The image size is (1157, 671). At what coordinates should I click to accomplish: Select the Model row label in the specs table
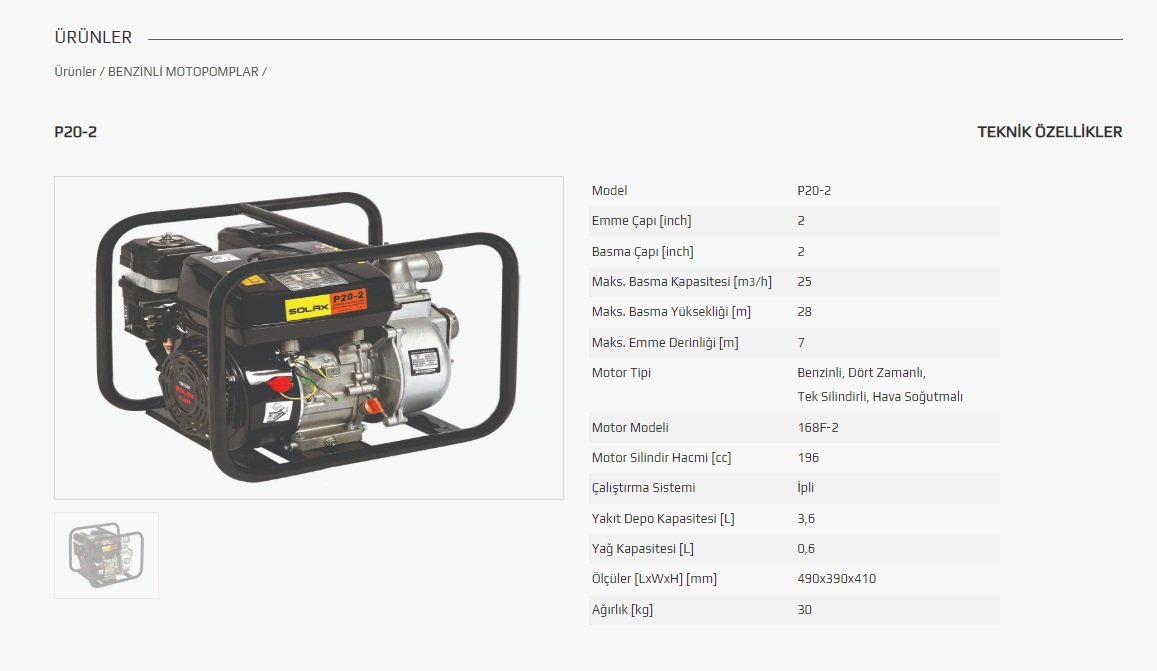pyautogui.click(x=609, y=191)
